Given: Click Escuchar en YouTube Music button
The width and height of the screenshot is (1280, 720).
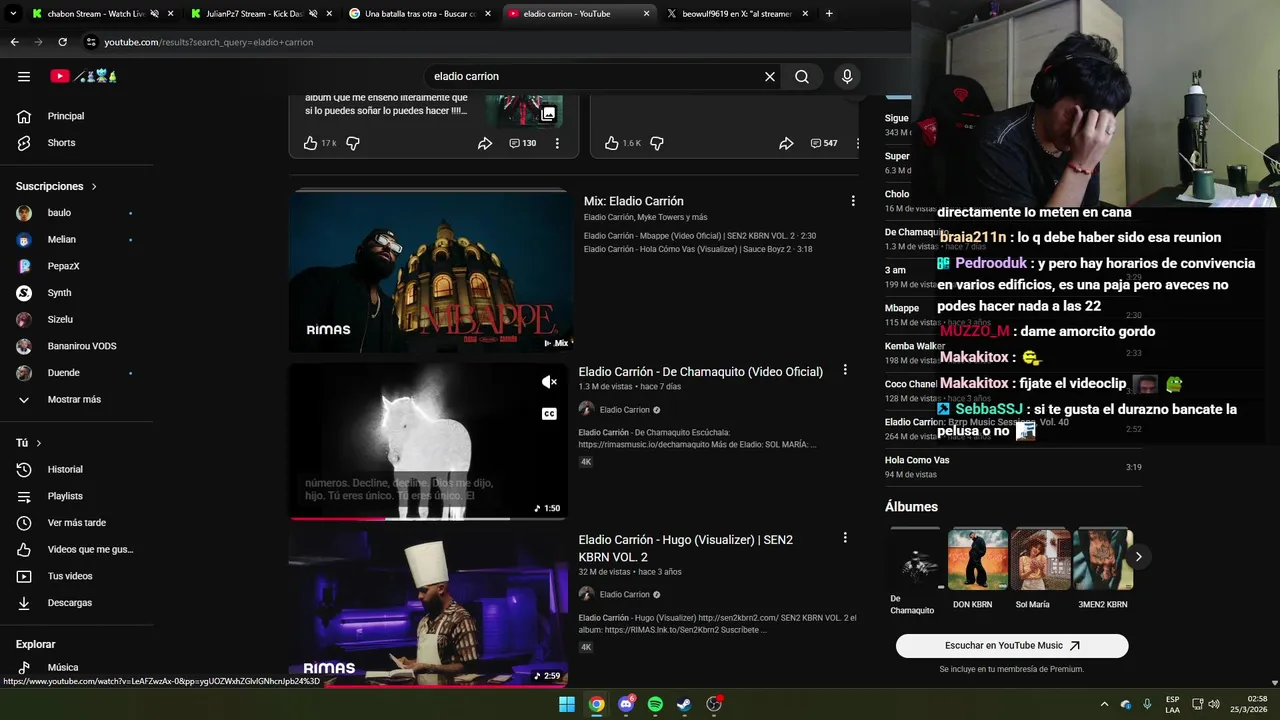Looking at the screenshot, I should click(x=1012, y=646).
